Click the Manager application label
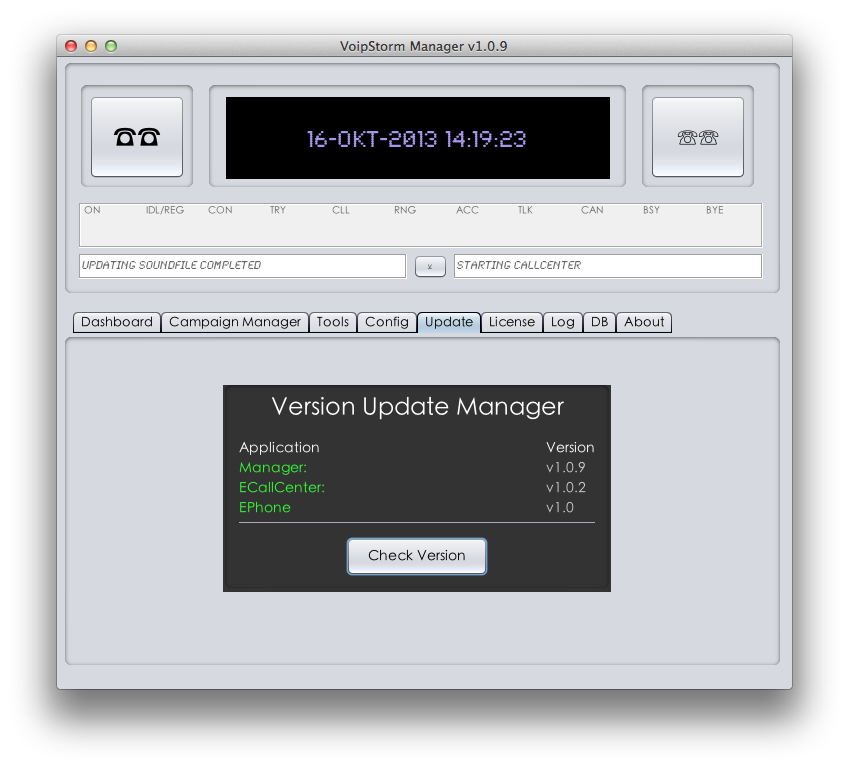This screenshot has width=849, height=768. pyautogui.click(x=273, y=467)
